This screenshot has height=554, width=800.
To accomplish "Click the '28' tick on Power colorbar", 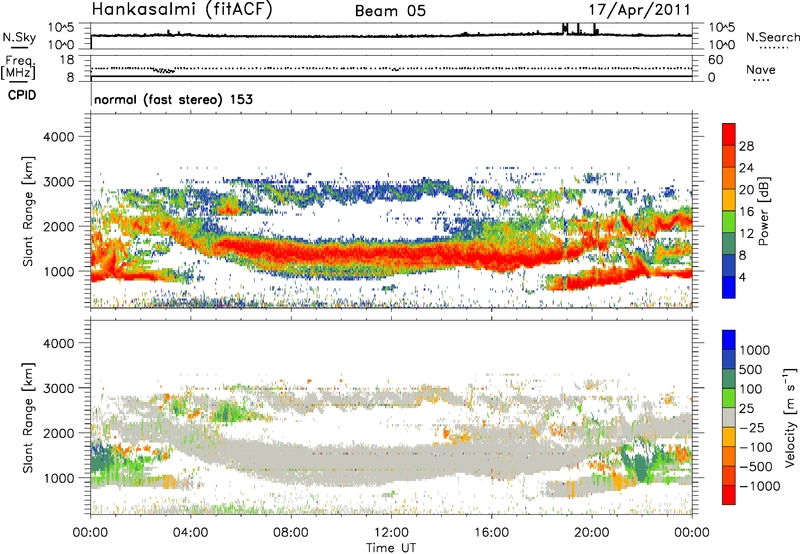I will [x=746, y=146].
